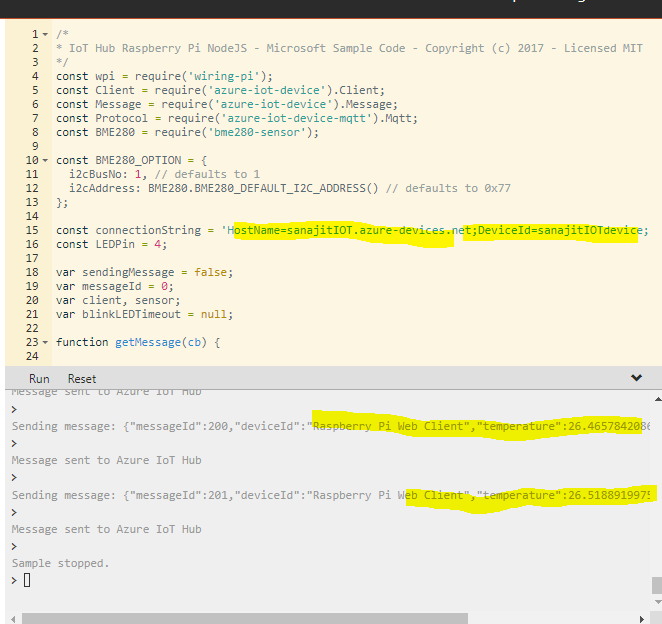
Task: Click 'var sendingMessage = false;' line
Action: click(x=144, y=272)
